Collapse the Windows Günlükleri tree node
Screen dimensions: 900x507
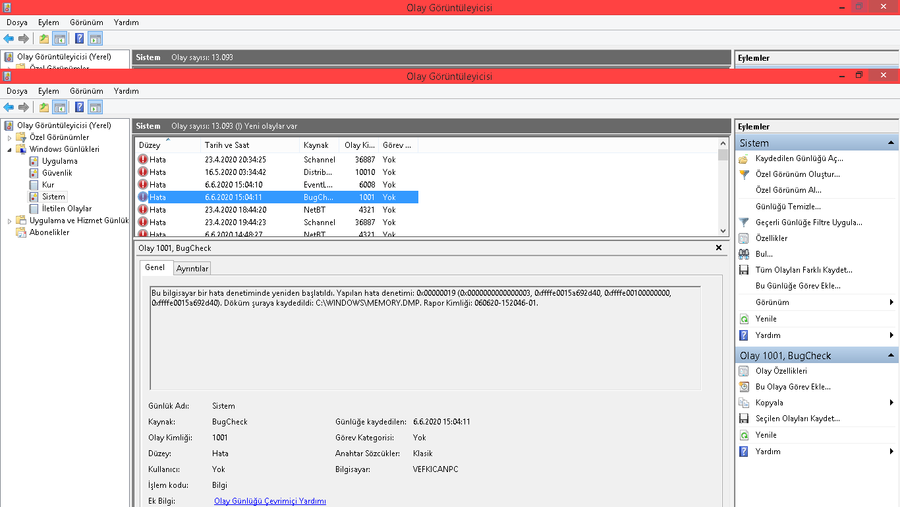(10, 149)
